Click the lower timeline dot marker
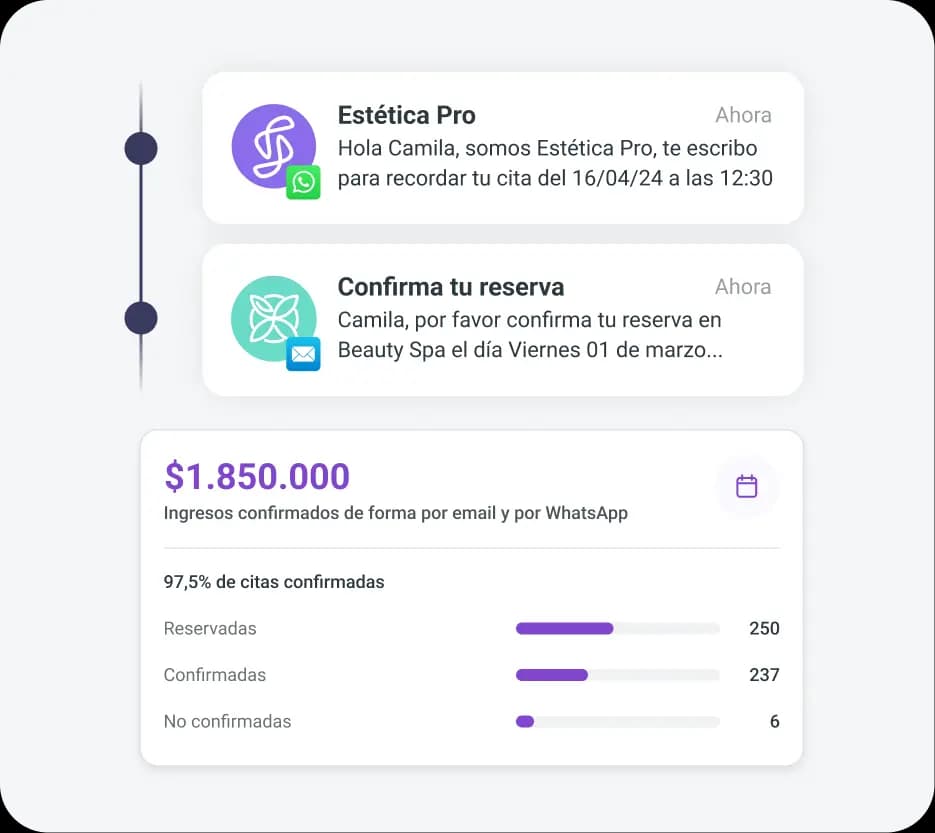This screenshot has height=833, width=935. (141, 317)
